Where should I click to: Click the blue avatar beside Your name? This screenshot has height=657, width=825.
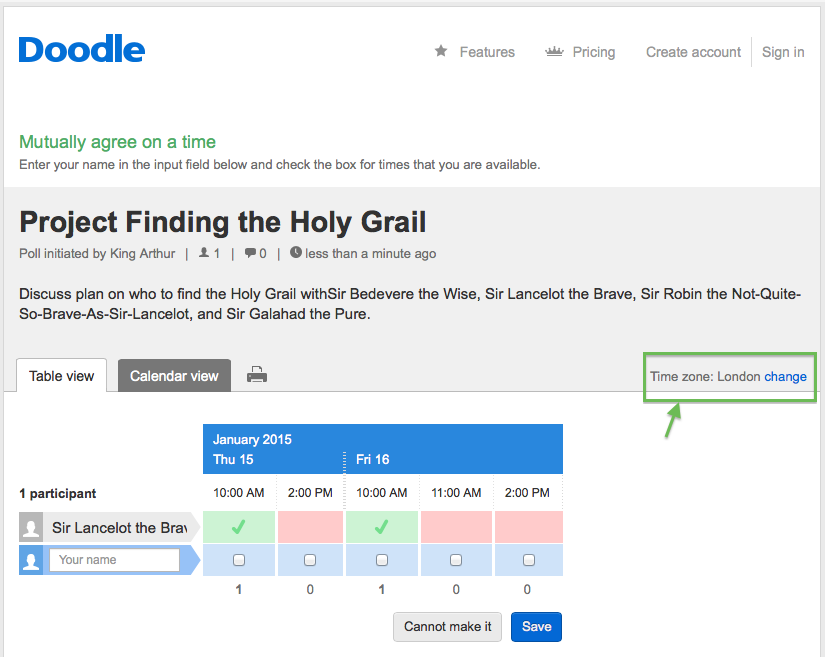31,560
